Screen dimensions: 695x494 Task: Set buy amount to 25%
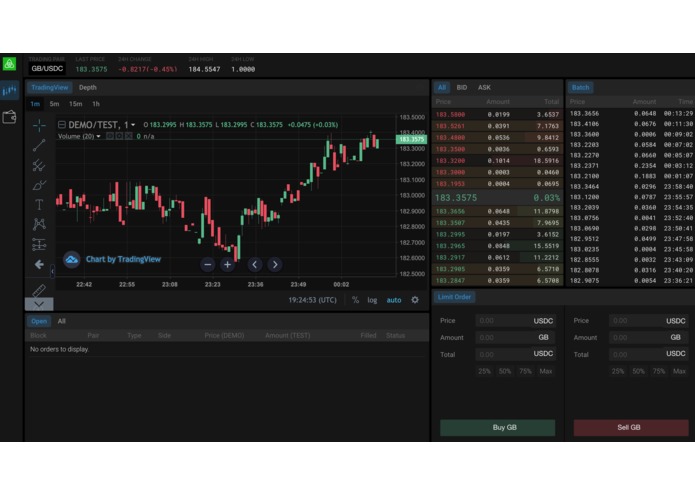point(484,371)
